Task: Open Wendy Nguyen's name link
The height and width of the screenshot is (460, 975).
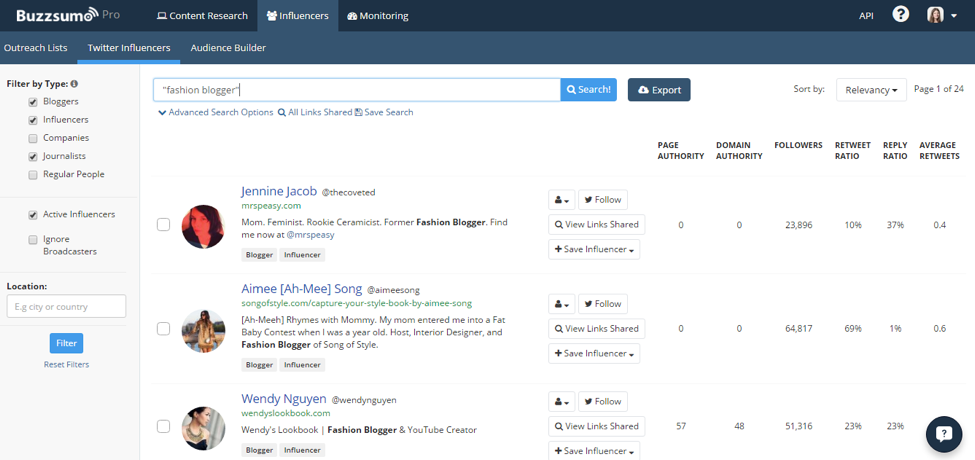Action: [x=283, y=398]
